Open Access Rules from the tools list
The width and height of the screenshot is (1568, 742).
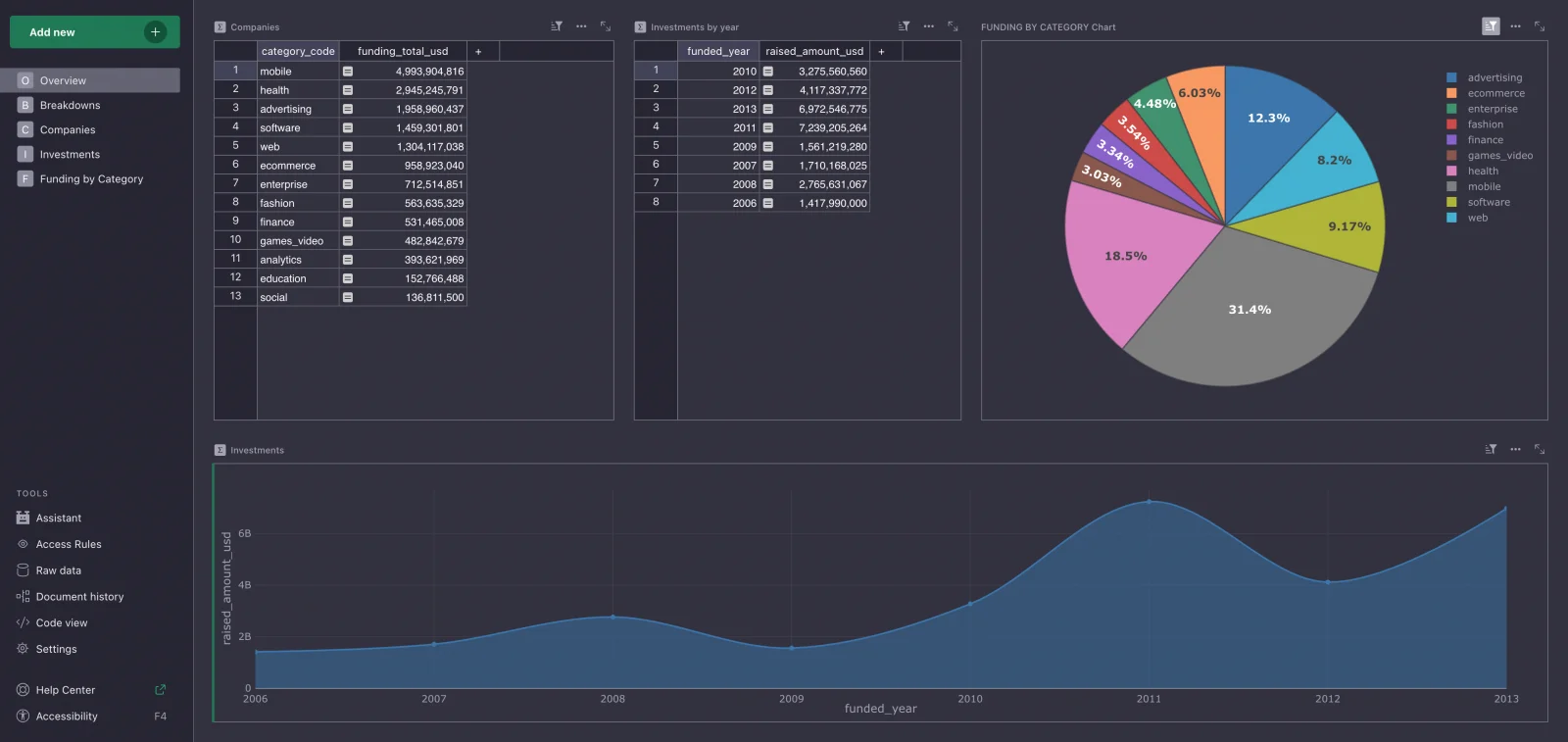point(69,544)
